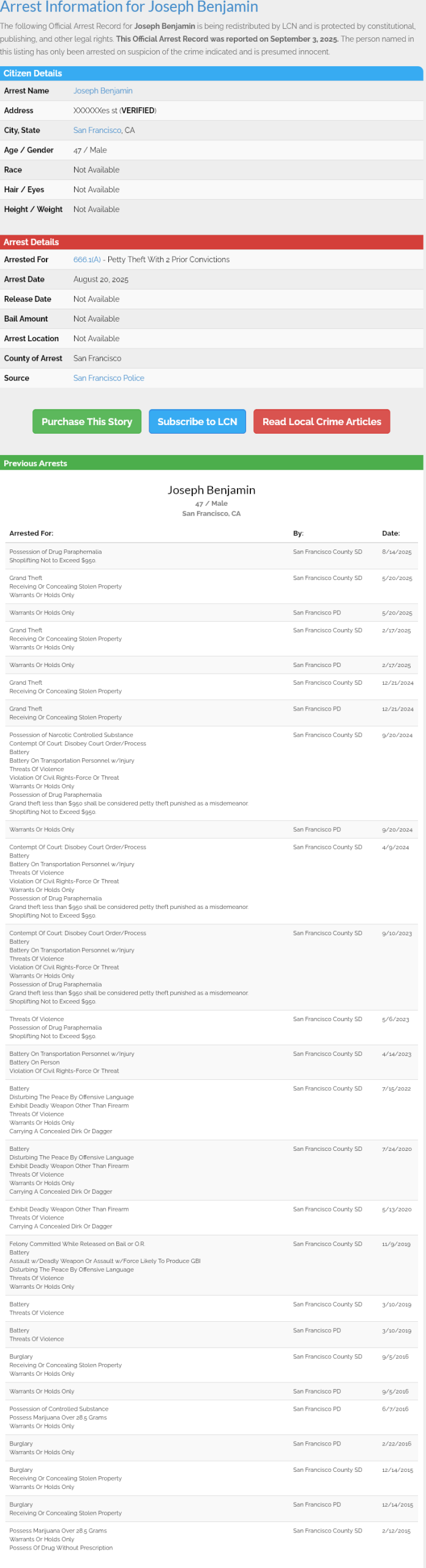
Task: Click the Arrest Information page title
Action: 129,7
